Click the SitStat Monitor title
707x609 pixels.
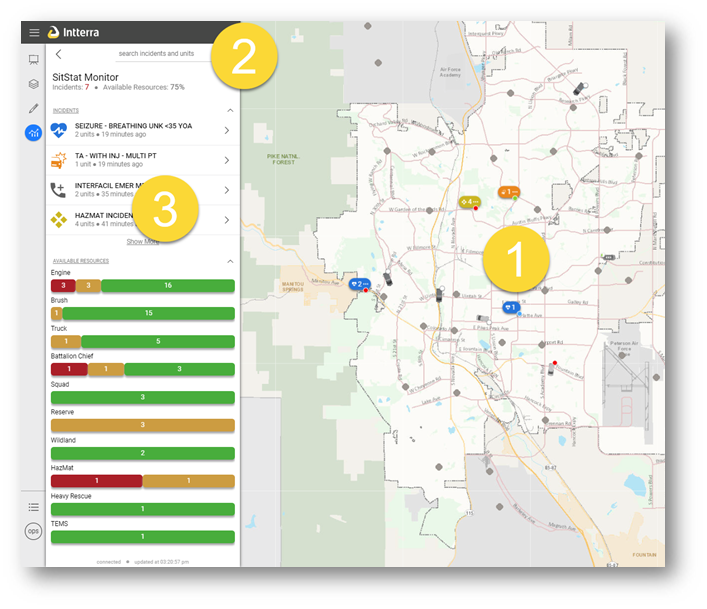[85, 77]
